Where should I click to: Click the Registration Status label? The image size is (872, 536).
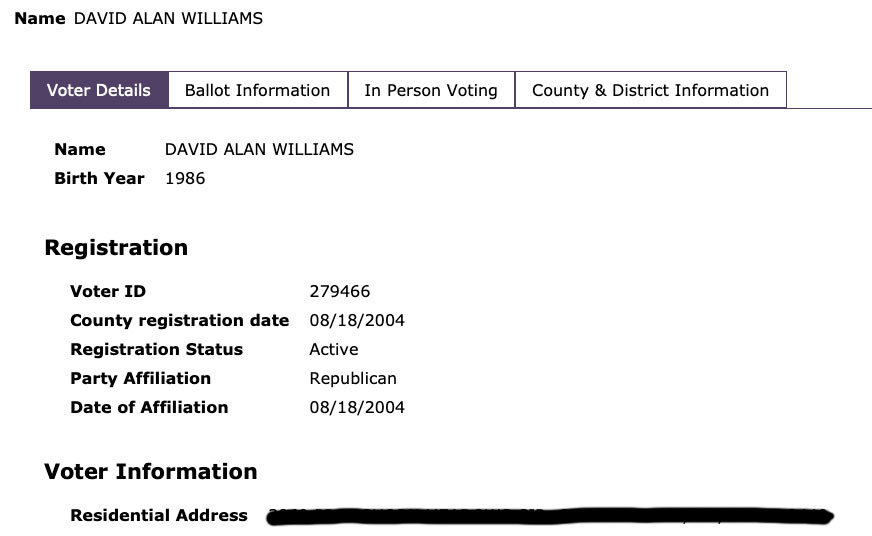pos(156,350)
